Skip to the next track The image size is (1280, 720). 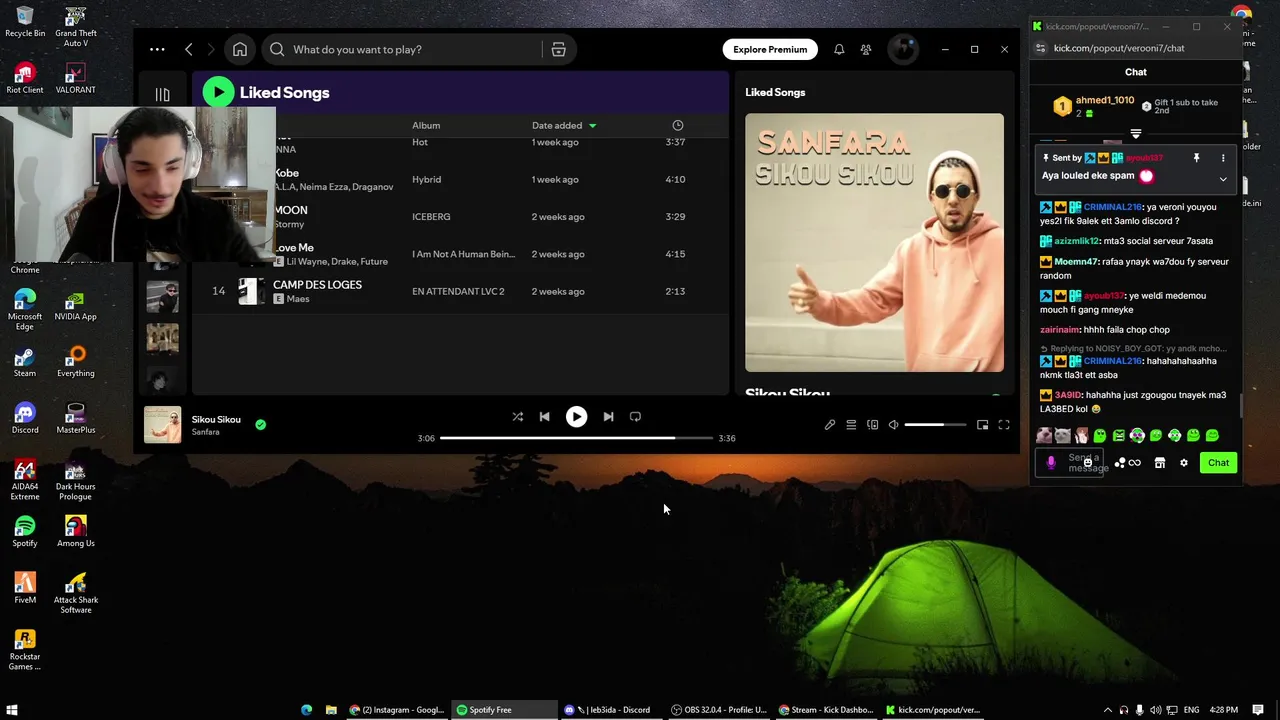coord(608,416)
